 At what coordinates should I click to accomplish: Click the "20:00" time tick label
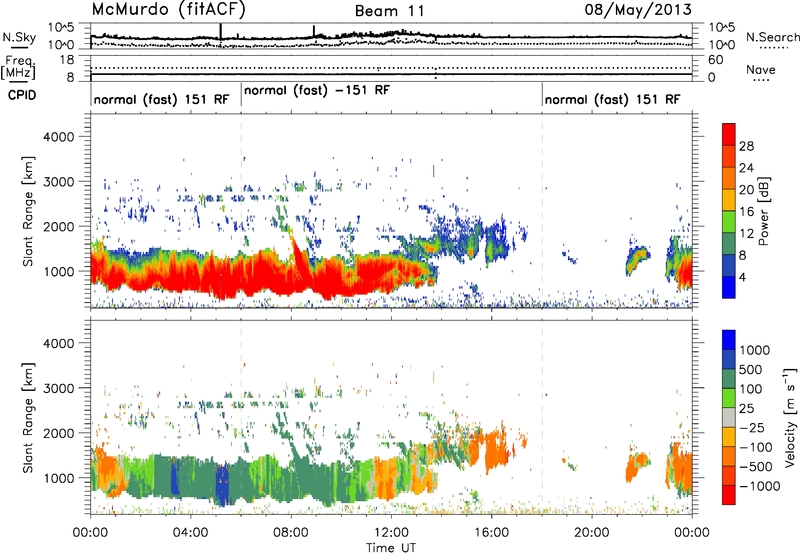pyautogui.click(x=592, y=533)
